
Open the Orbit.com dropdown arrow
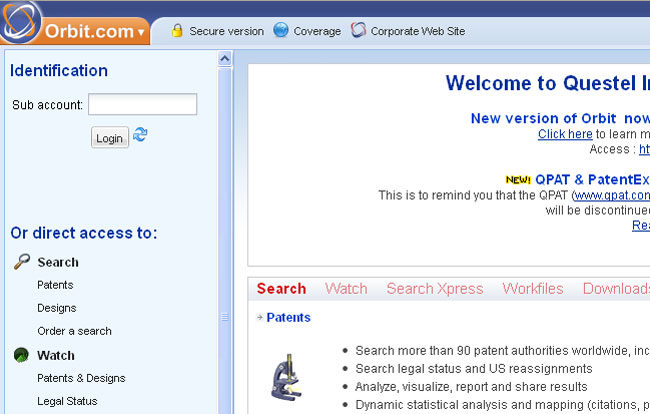click(x=141, y=33)
